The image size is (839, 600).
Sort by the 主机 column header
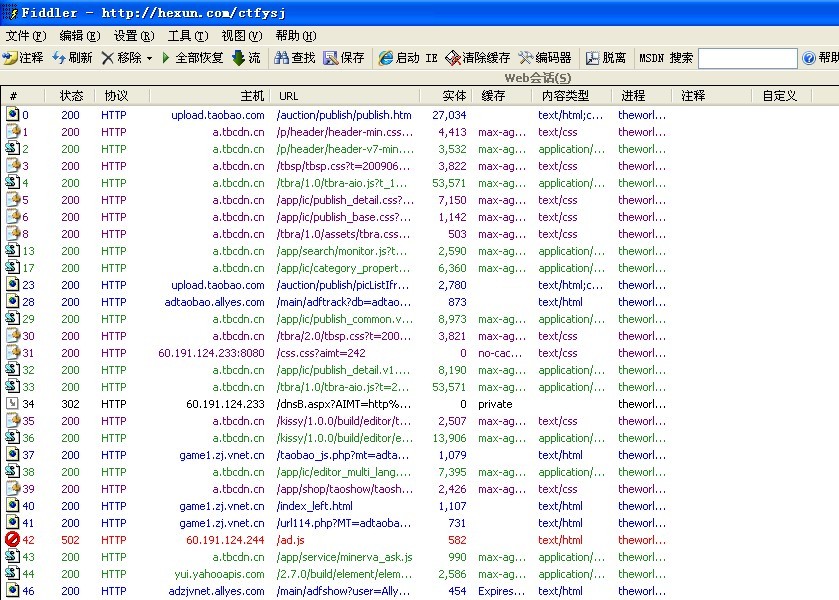point(210,96)
